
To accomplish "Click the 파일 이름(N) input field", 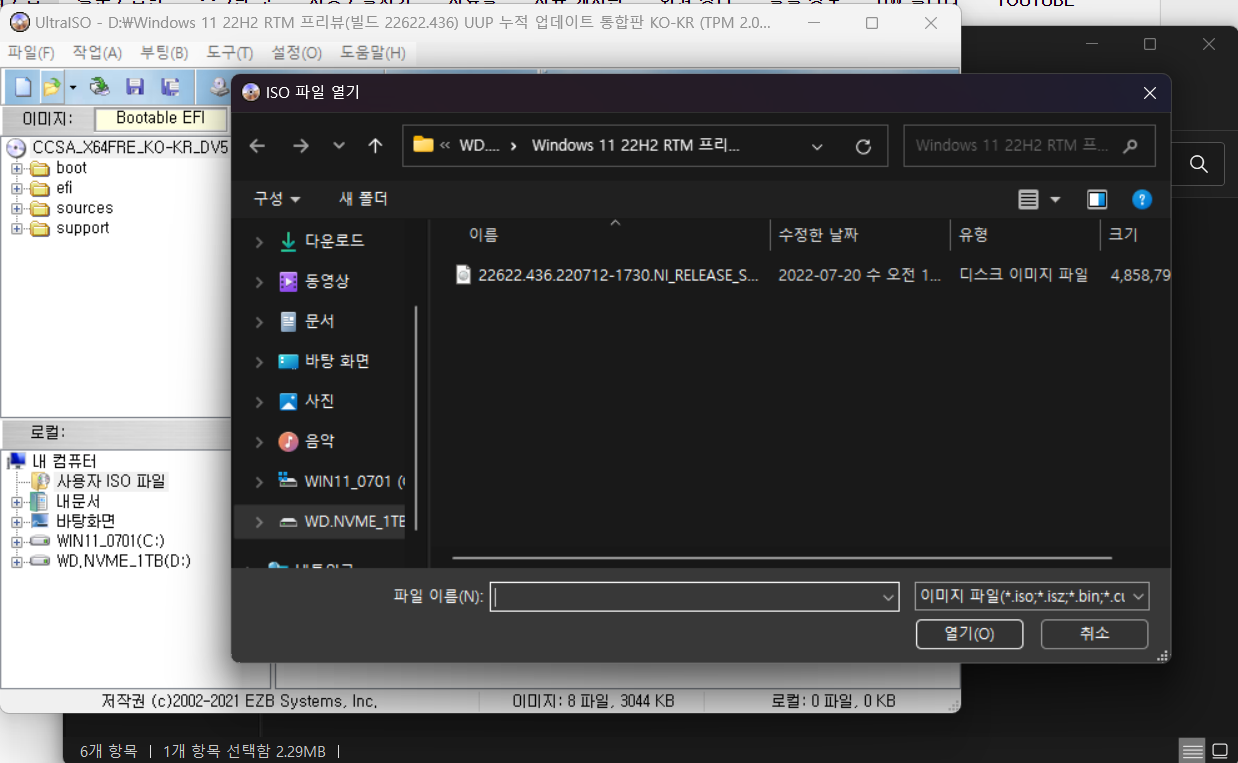I will [695, 596].
